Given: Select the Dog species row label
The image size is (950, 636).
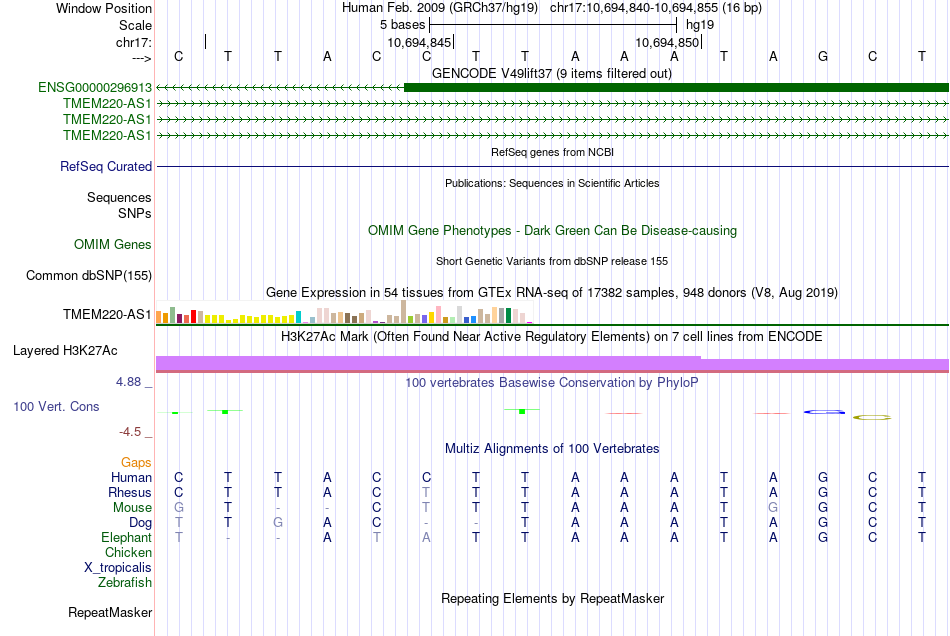Looking at the screenshot, I should (x=140, y=523).
